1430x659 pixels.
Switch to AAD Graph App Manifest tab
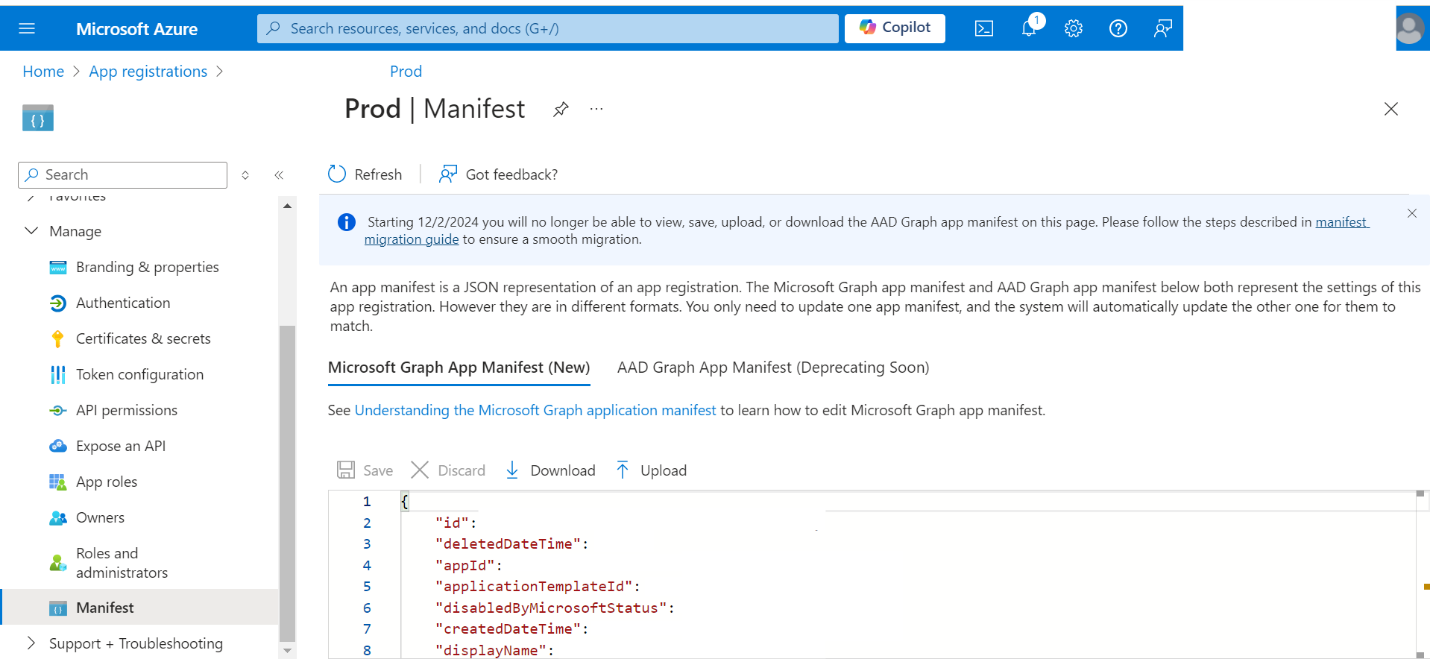pyautogui.click(x=773, y=368)
